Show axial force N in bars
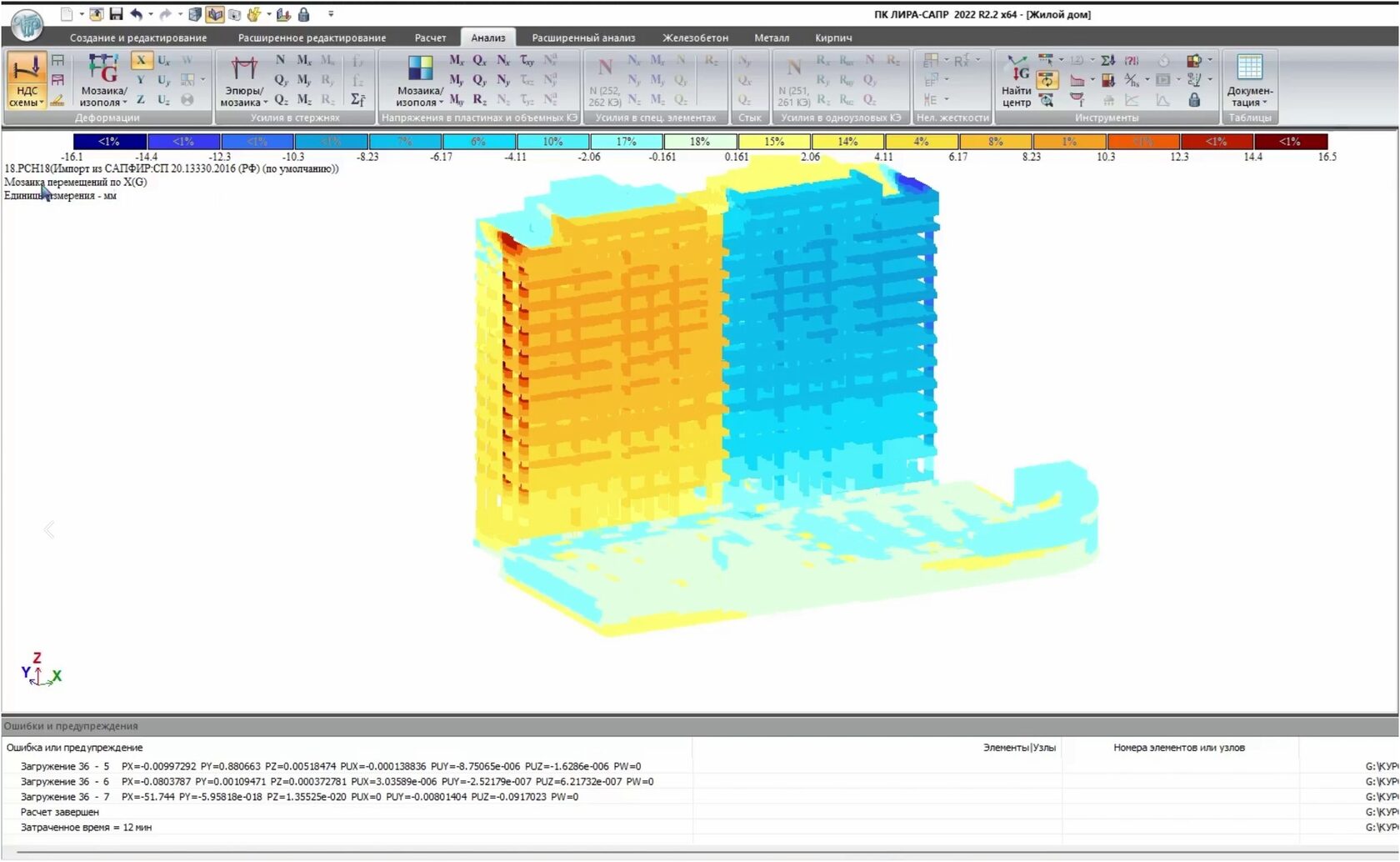 point(281,60)
